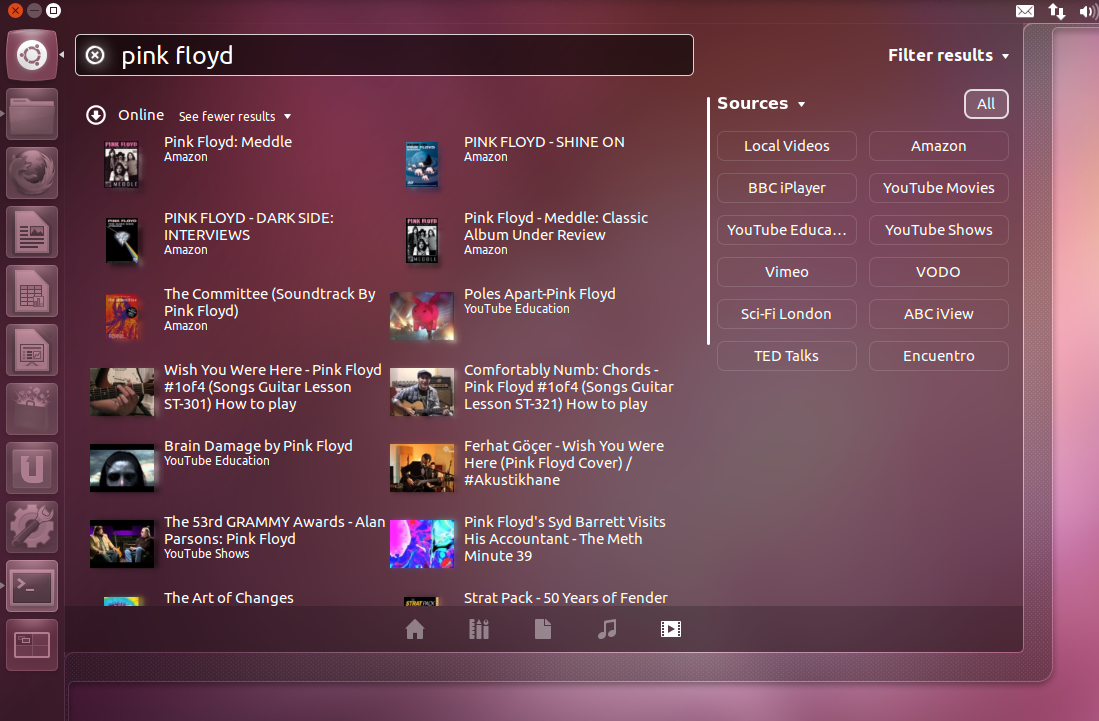Open Syd Barrett Visits His Accountant thumbnail
Image resolution: width=1099 pixels, height=721 pixels.
[x=422, y=544]
